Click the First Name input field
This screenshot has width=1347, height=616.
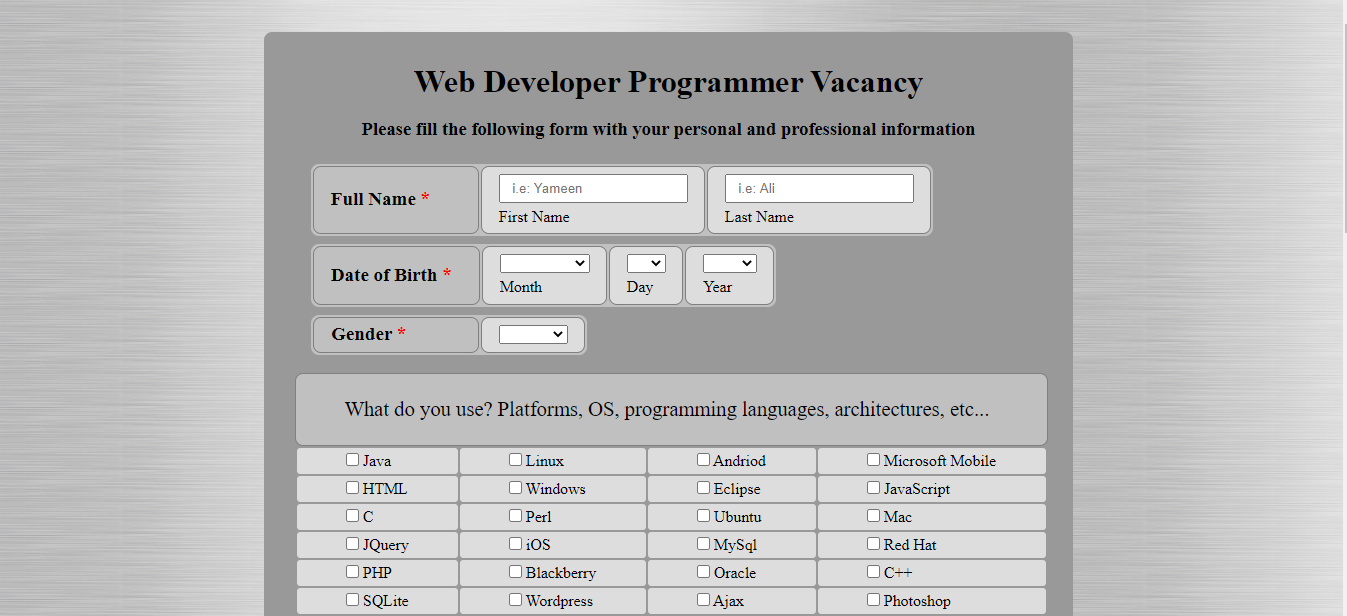click(593, 188)
